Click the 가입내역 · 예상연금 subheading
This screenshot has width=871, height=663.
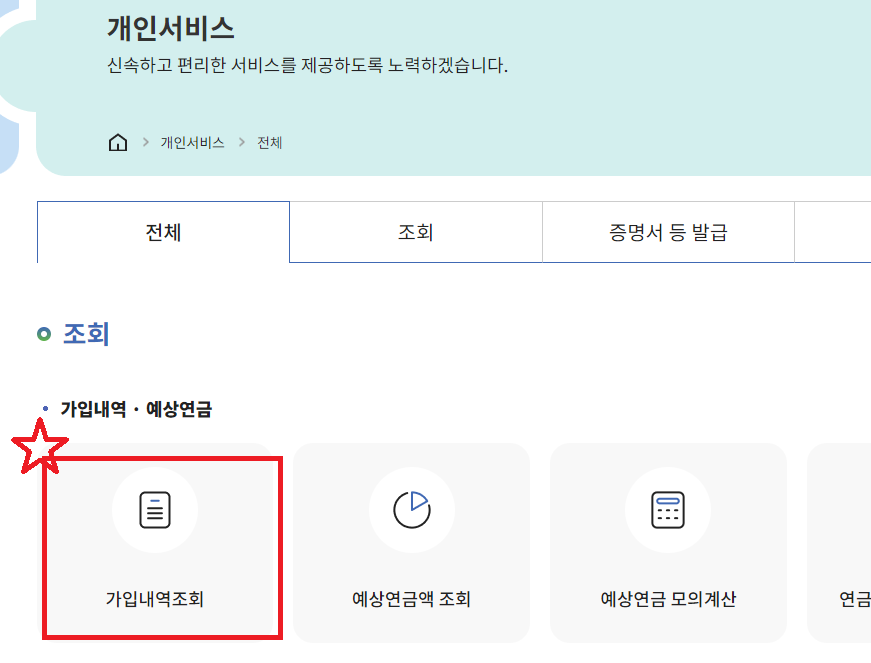point(136,409)
